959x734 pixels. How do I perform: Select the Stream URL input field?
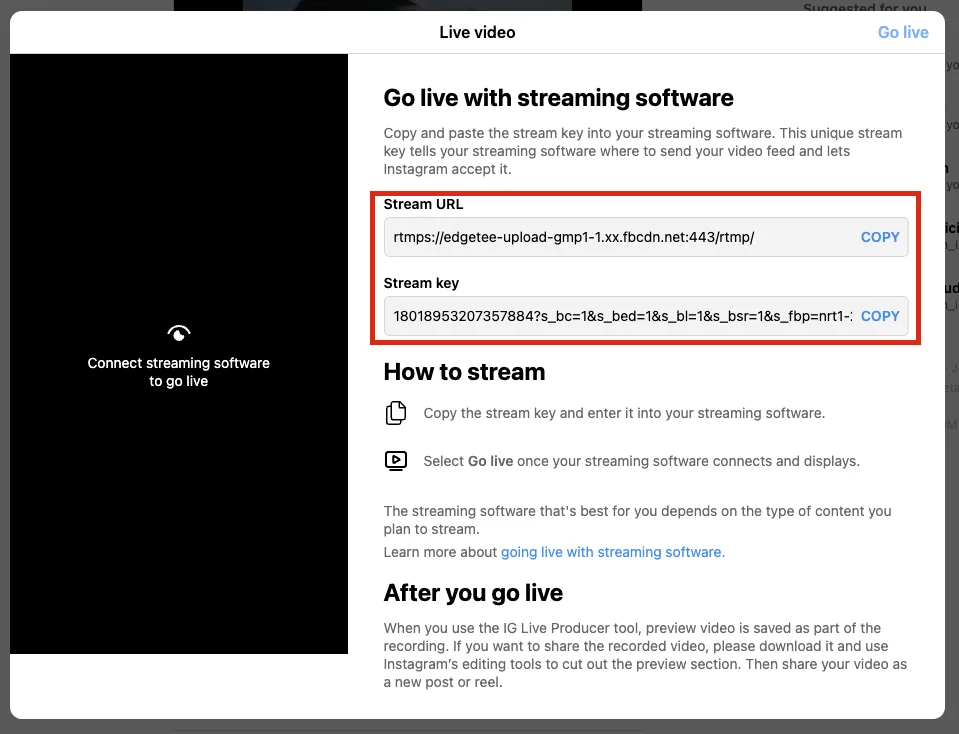[646, 237]
